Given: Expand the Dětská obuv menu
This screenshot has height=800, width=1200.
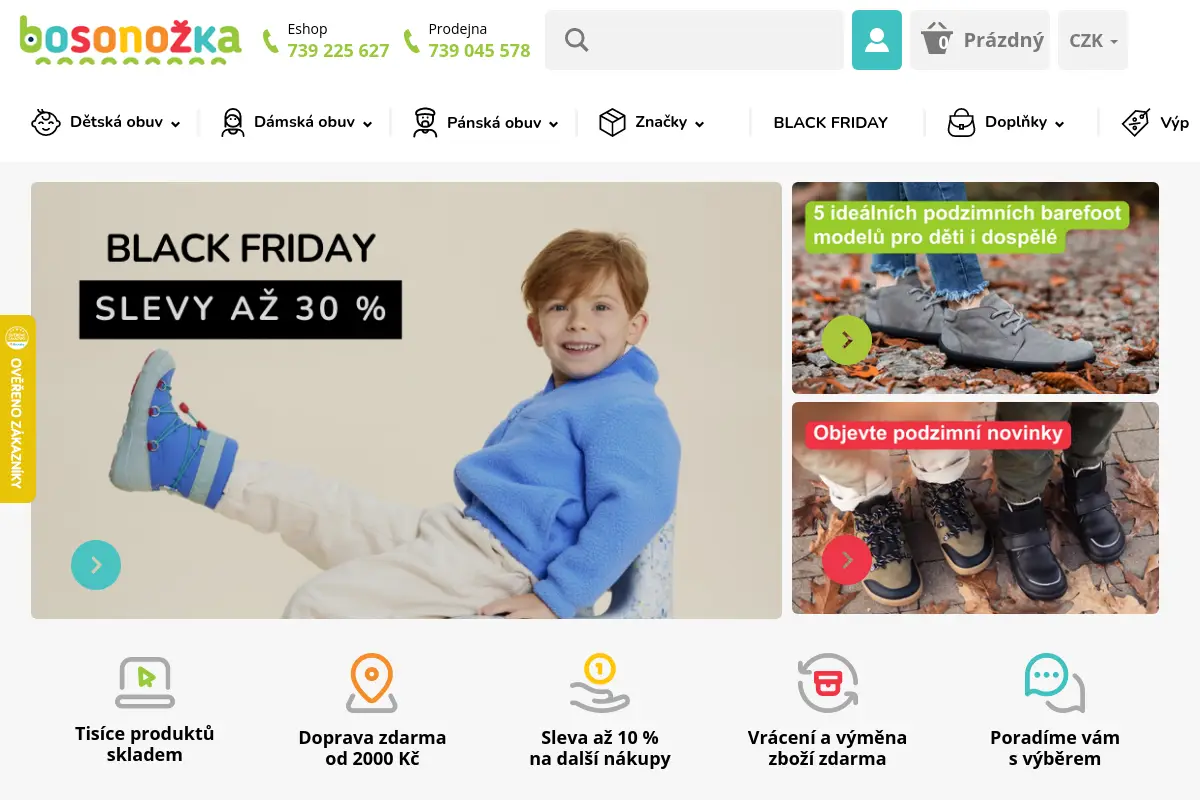Looking at the screenshot, I should pos(106,123).
